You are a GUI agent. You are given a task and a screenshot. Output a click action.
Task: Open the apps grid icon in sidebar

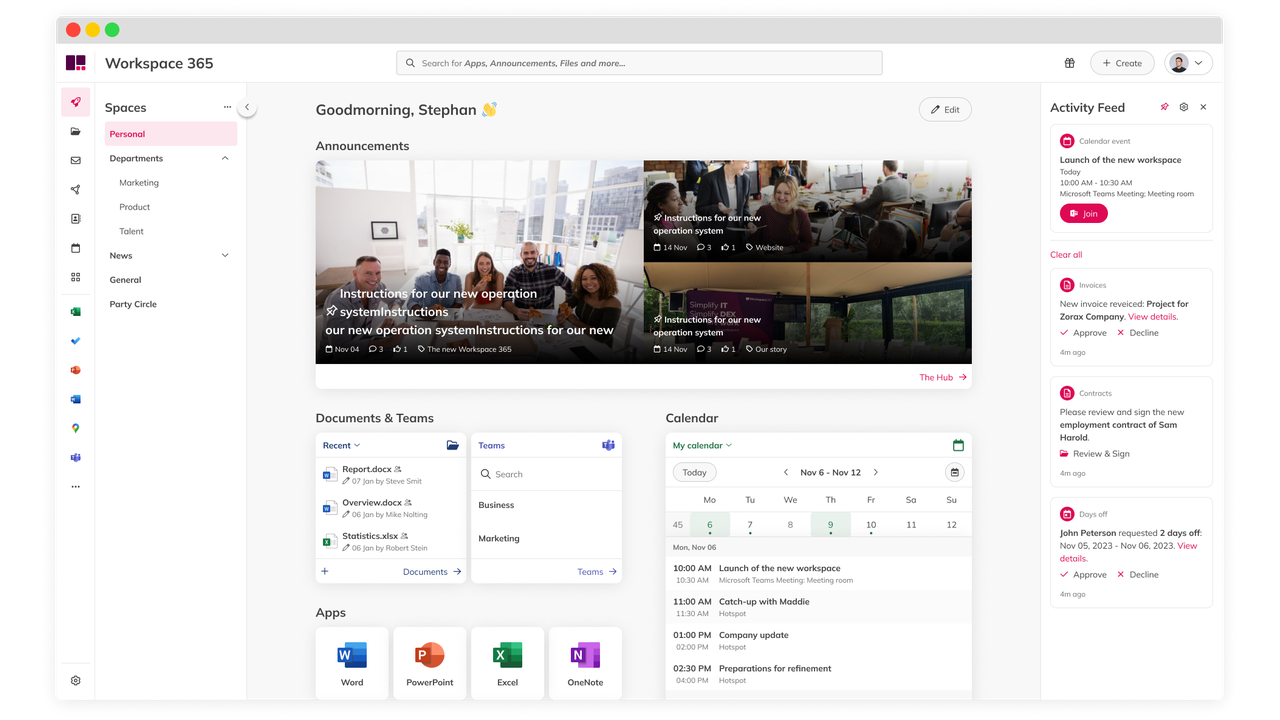(x=75, y=277)
